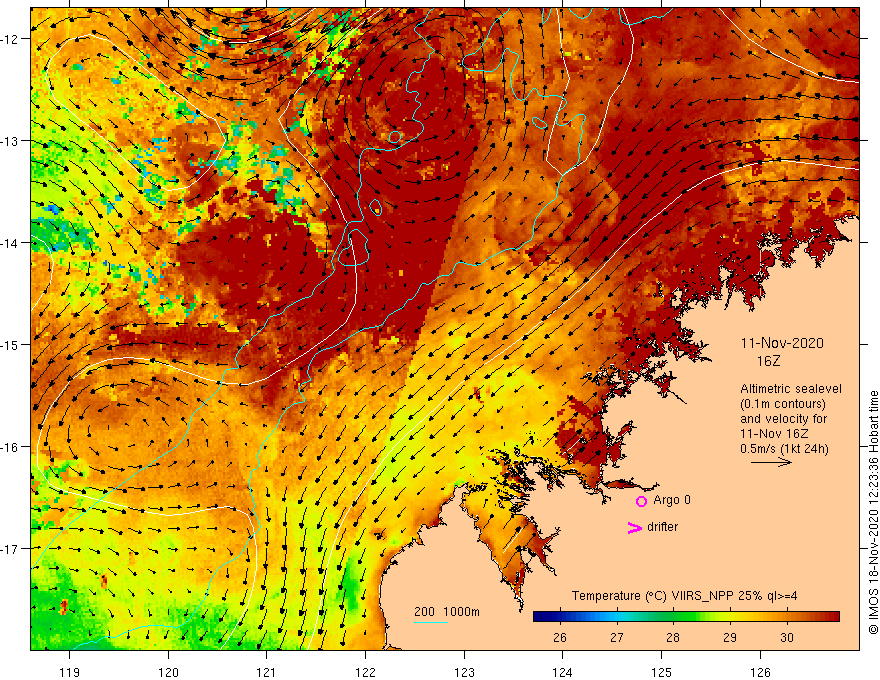Click the magenta drifter arrow legend marker
The width and height of the screenshot is (880, 680).
click(634, 527)
